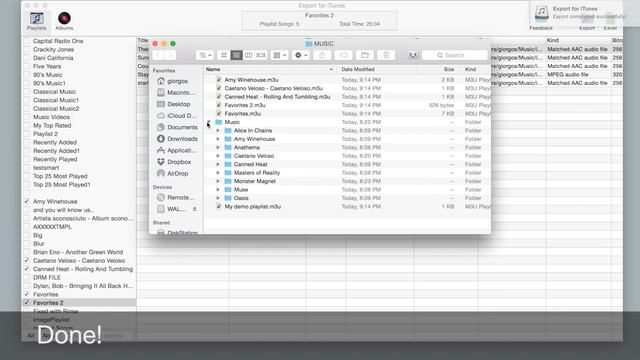Expand the Muse folder
Viewport: 640px width, 360px height.
[x=218, y=189]
